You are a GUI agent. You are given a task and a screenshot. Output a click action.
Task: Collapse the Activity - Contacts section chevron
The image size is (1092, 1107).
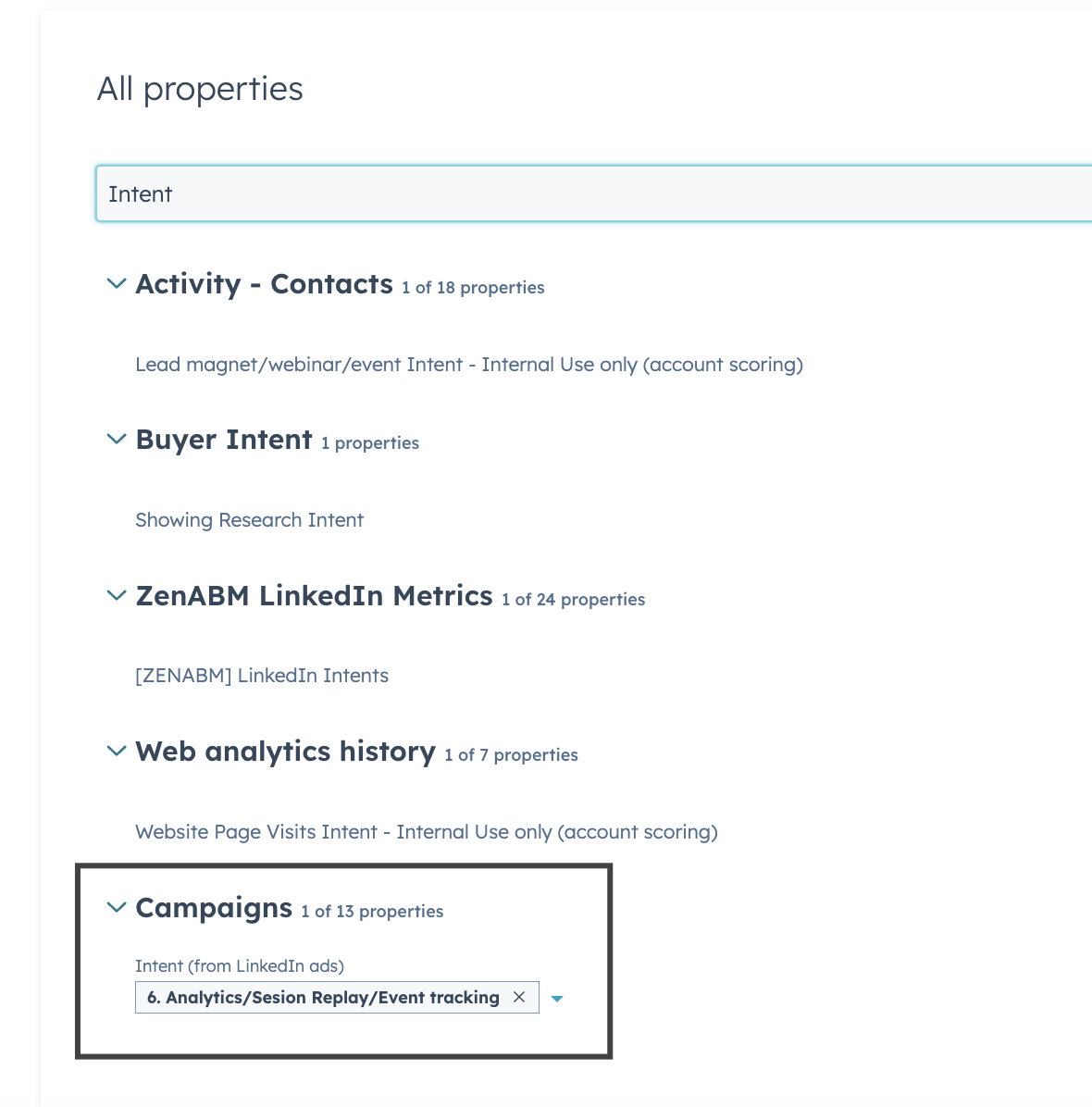(117, 284)
